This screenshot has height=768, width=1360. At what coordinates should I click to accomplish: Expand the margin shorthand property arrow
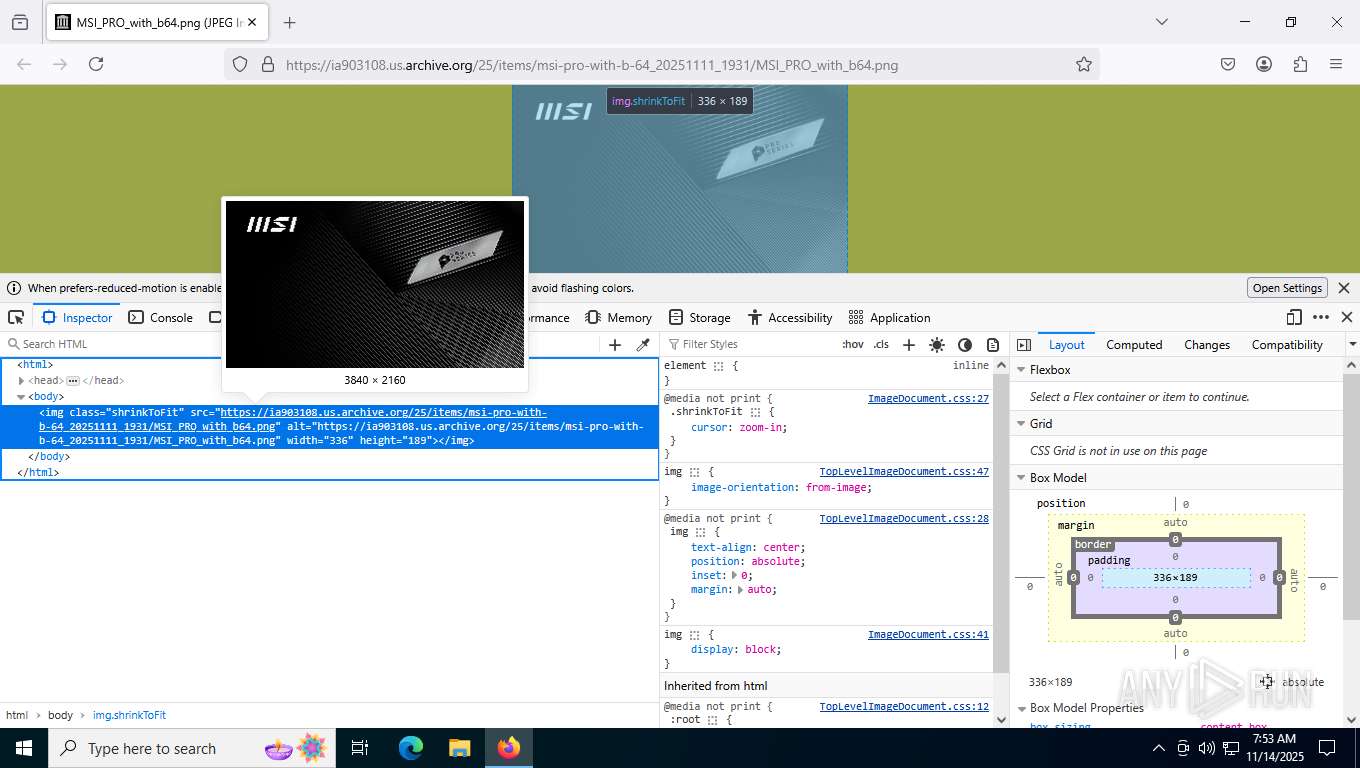click(x=741, y=589)
